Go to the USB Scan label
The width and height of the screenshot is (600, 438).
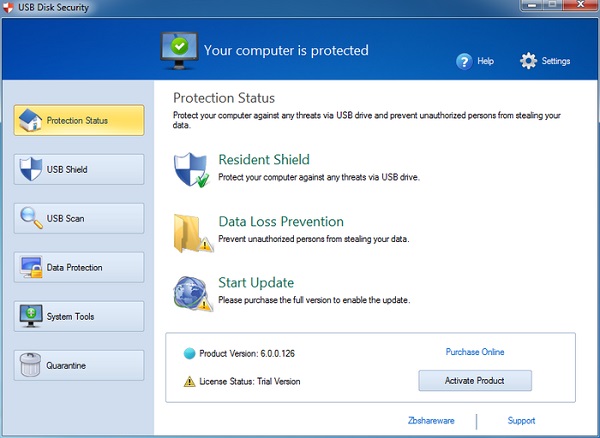65,218
